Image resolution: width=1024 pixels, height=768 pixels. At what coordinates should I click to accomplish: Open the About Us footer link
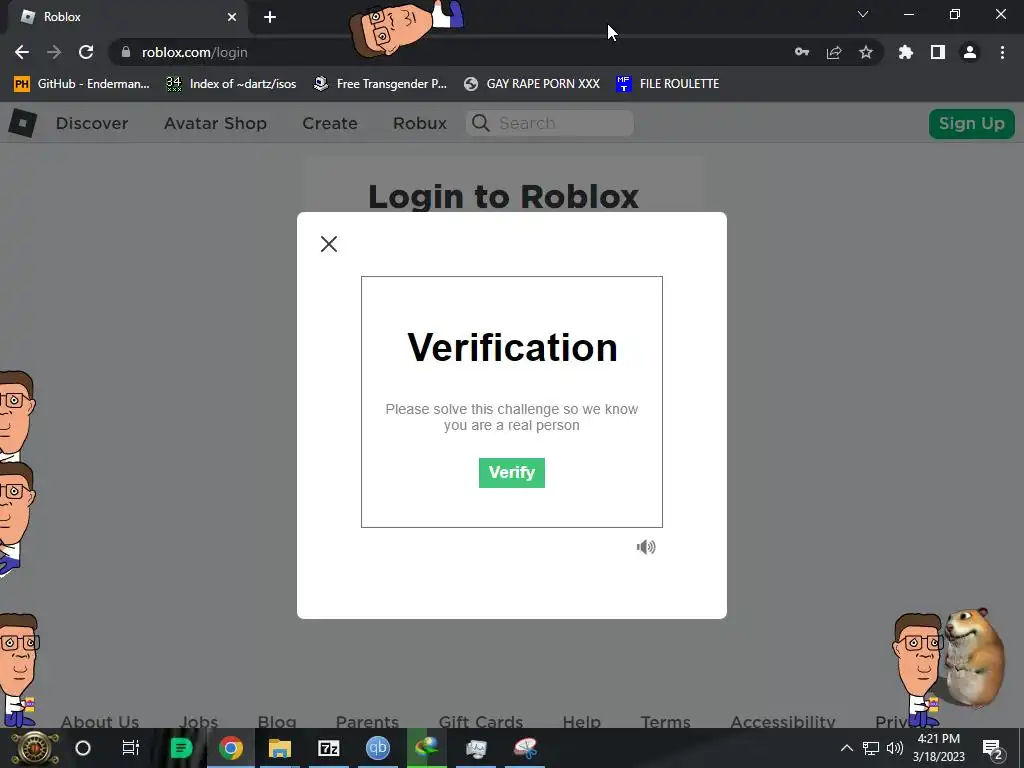[x=100, y=722]
